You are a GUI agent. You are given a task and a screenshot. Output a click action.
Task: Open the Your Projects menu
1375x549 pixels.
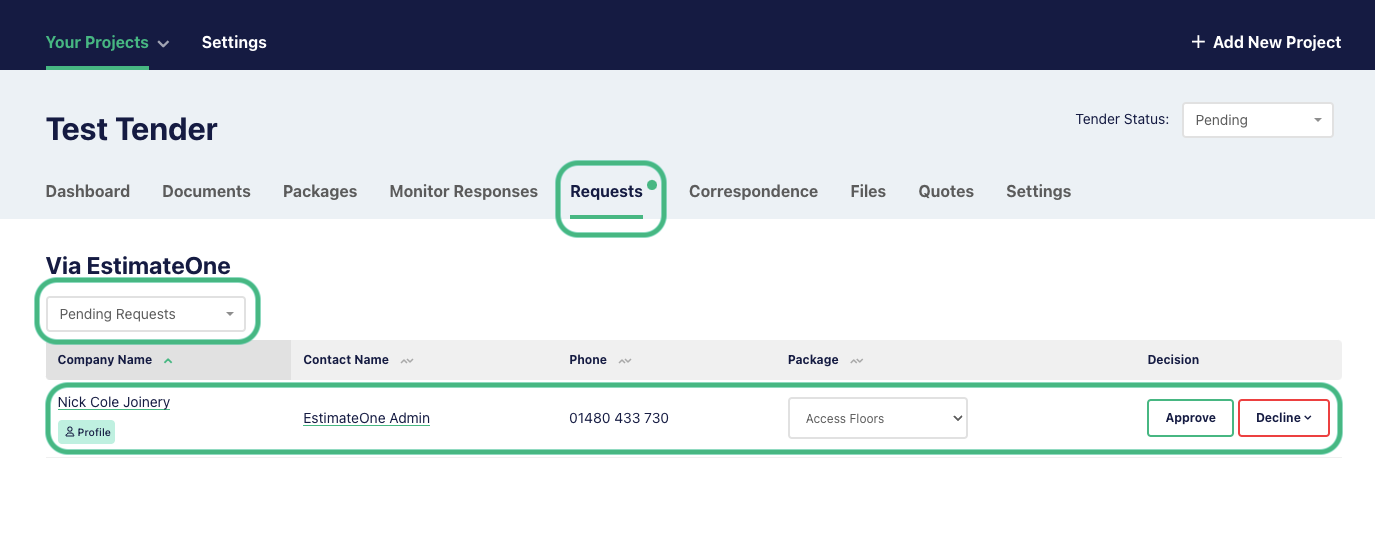(x=107, y=42)
